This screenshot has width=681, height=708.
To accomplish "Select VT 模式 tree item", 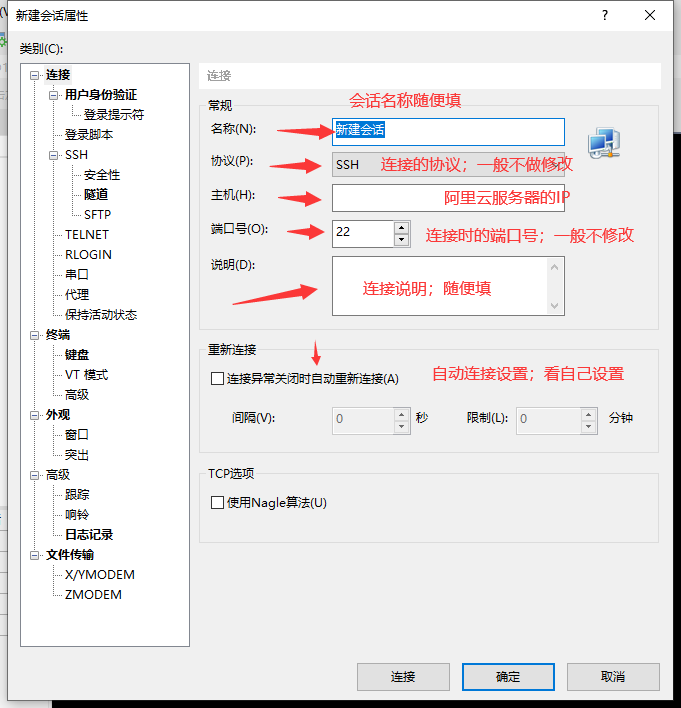I will [x=87, y=375].
